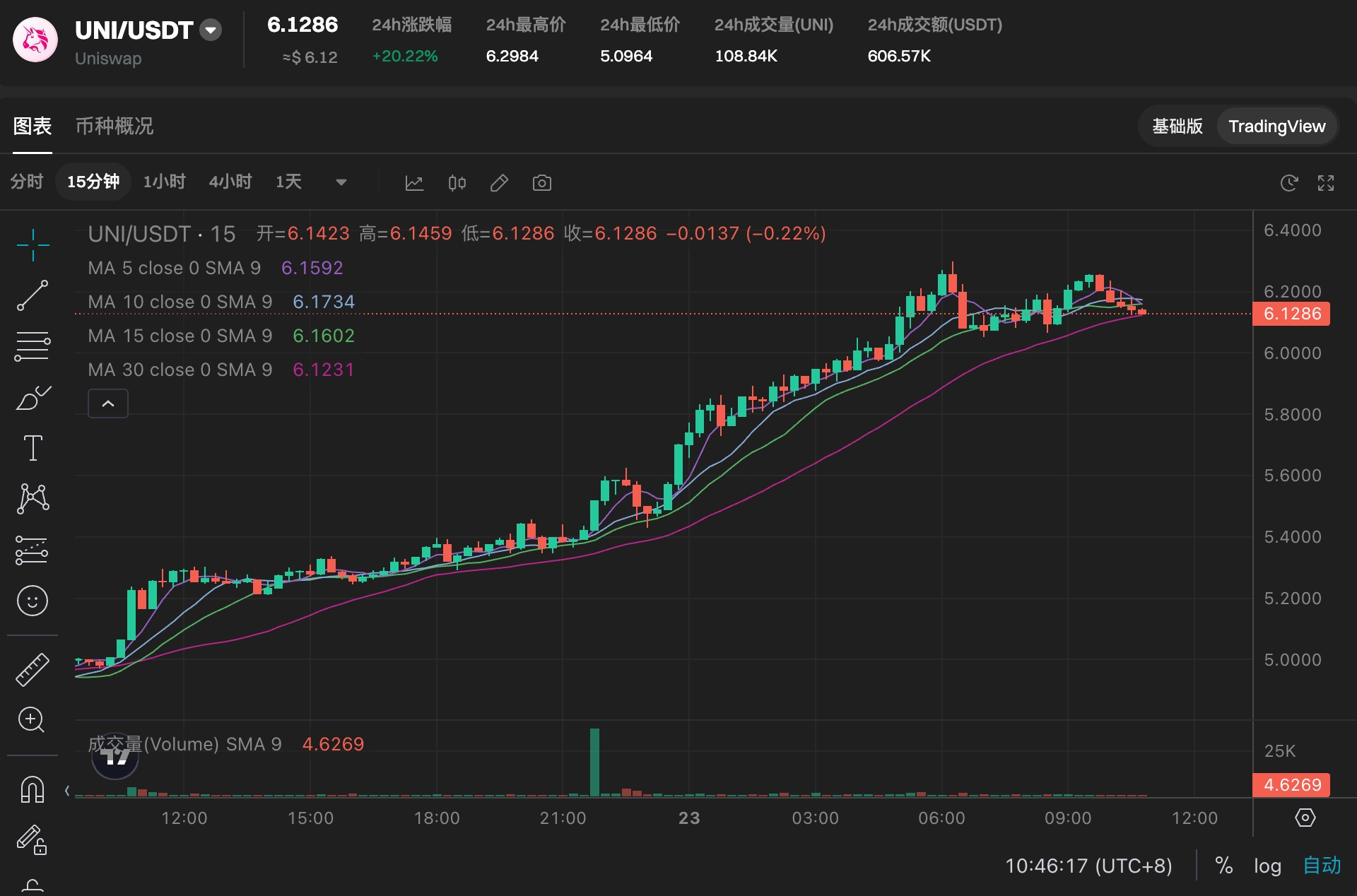Image resolution: width=1357 pixels, height=896 pixels.
Task: Click the chart refresh icon
Action: click(x=1289, y=183)
